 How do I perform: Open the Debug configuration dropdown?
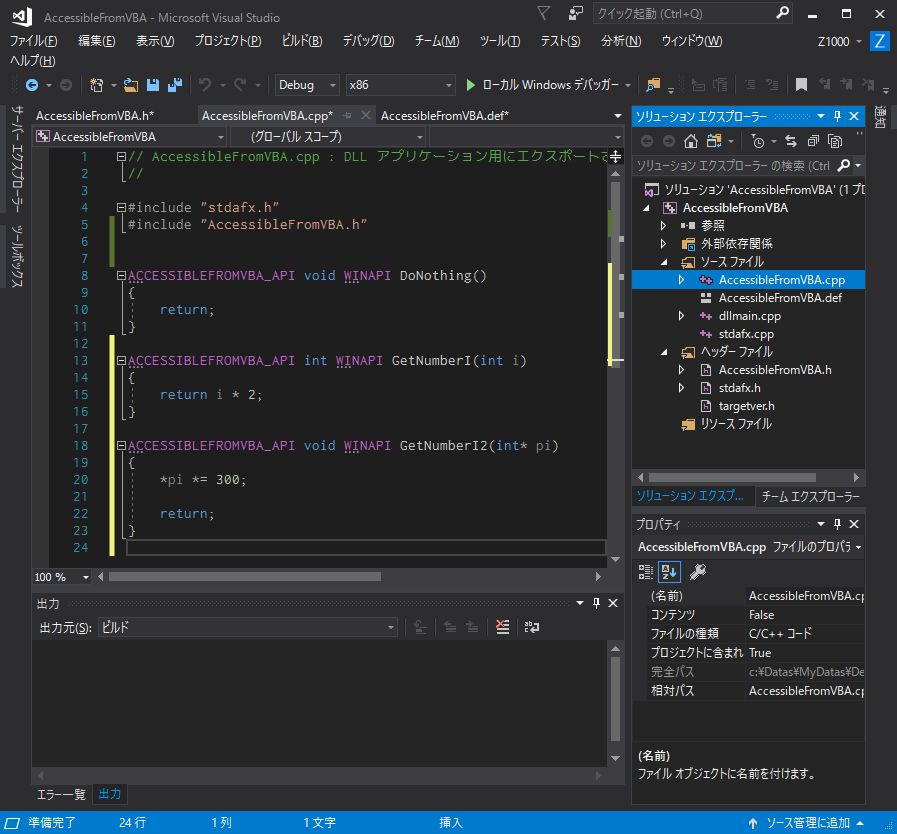coord(307,85)
